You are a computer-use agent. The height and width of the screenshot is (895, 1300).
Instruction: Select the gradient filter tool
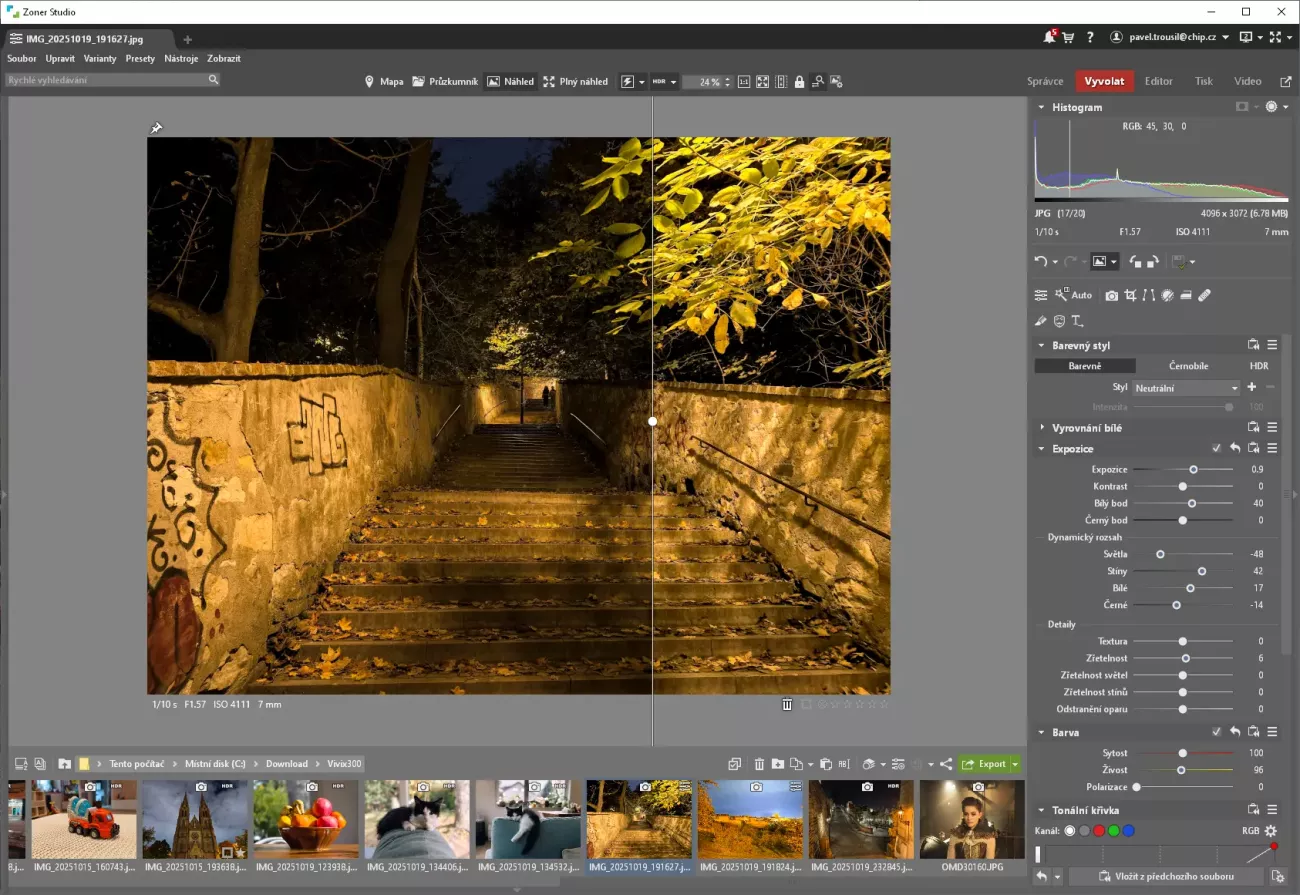[x=1185, y=295]
